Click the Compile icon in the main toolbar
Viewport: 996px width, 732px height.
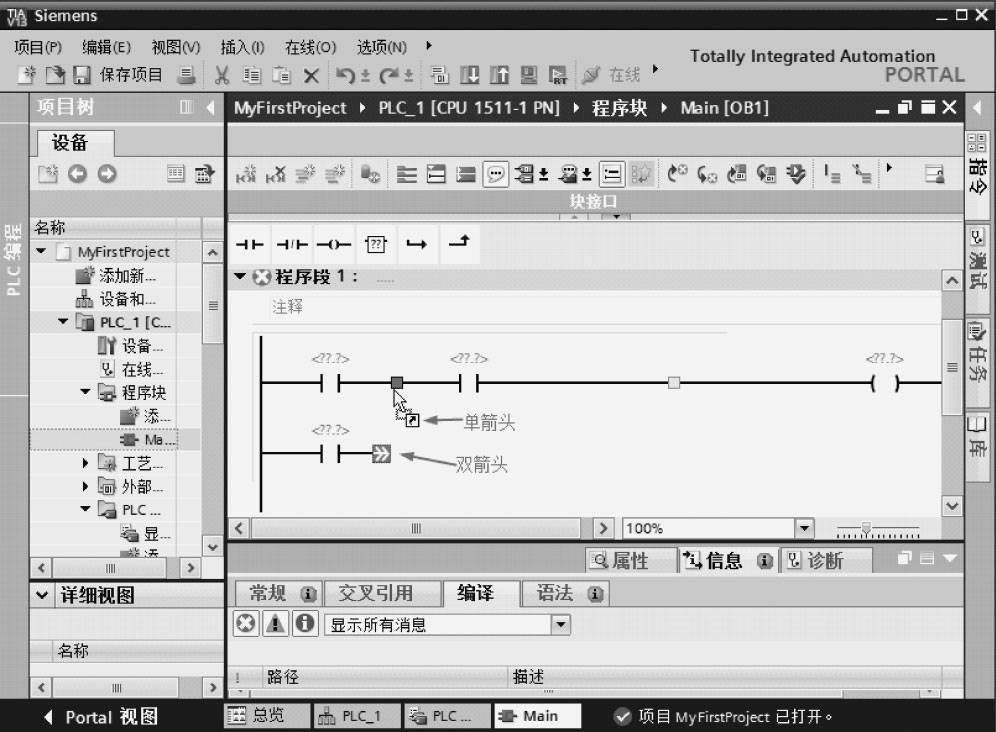click(439, 76)
